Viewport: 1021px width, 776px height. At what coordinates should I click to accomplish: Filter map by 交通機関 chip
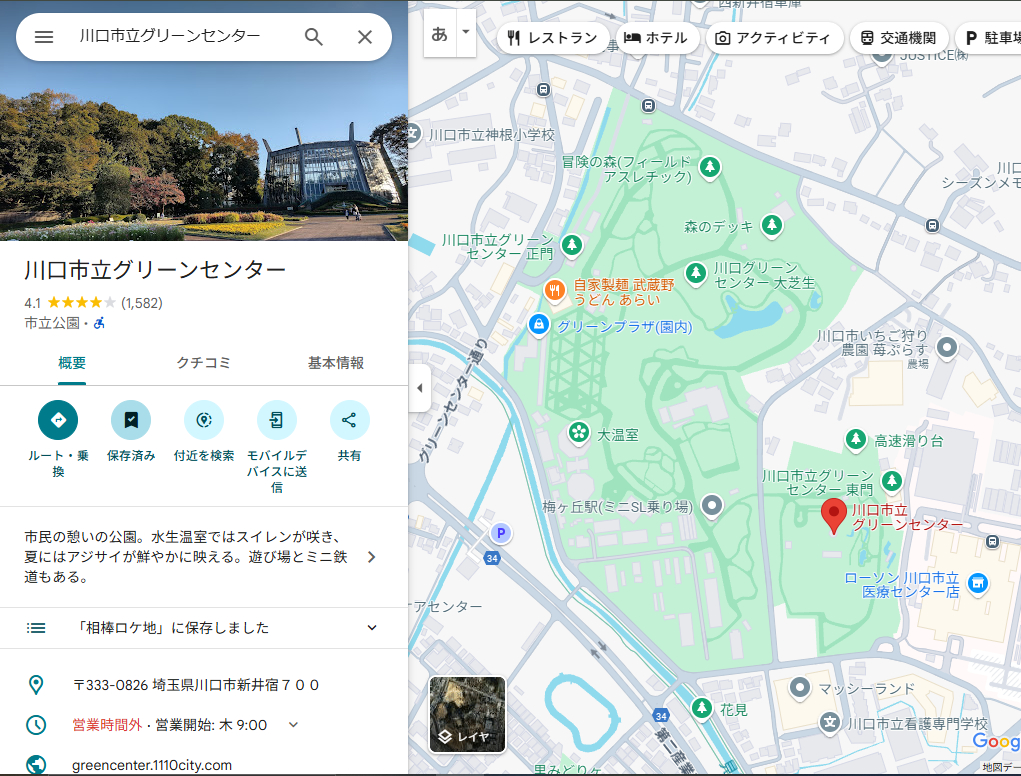[x=898, y=38]
